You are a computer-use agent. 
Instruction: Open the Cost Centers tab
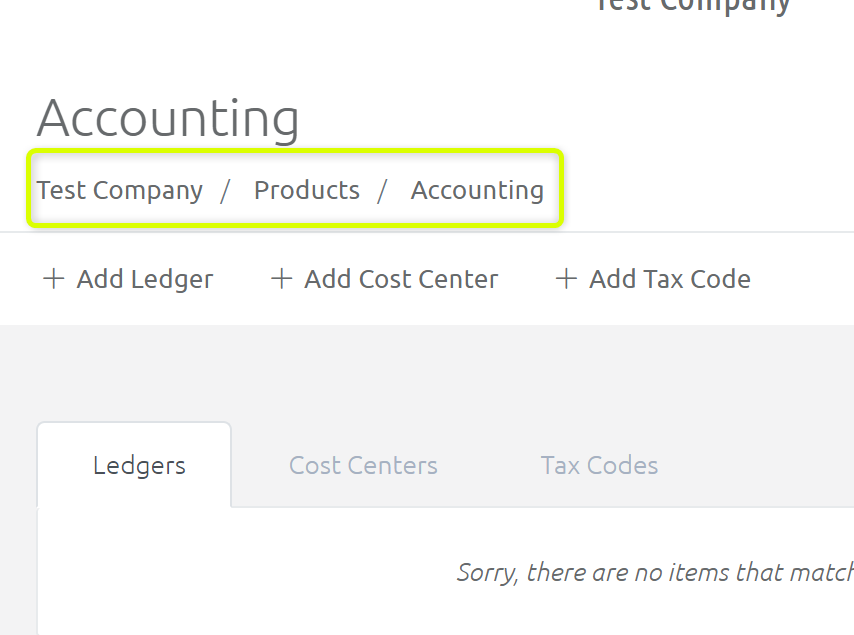(363, 465)
